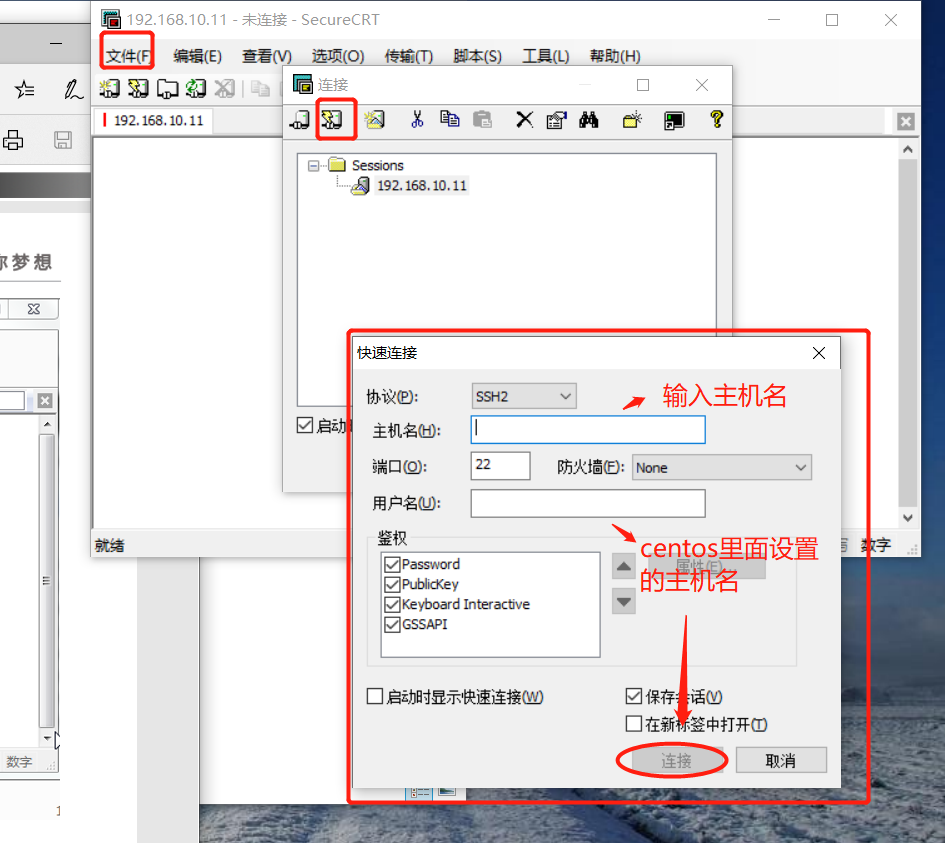Click the Help question mark icon
The image size is (945, 843).
point(717,119)
